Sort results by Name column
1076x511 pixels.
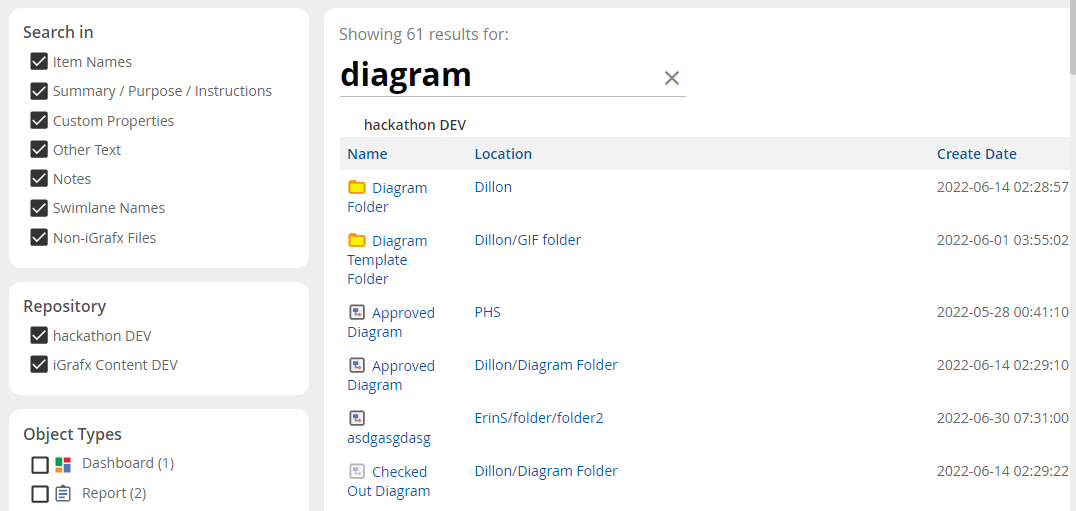[x=367, y=154]
